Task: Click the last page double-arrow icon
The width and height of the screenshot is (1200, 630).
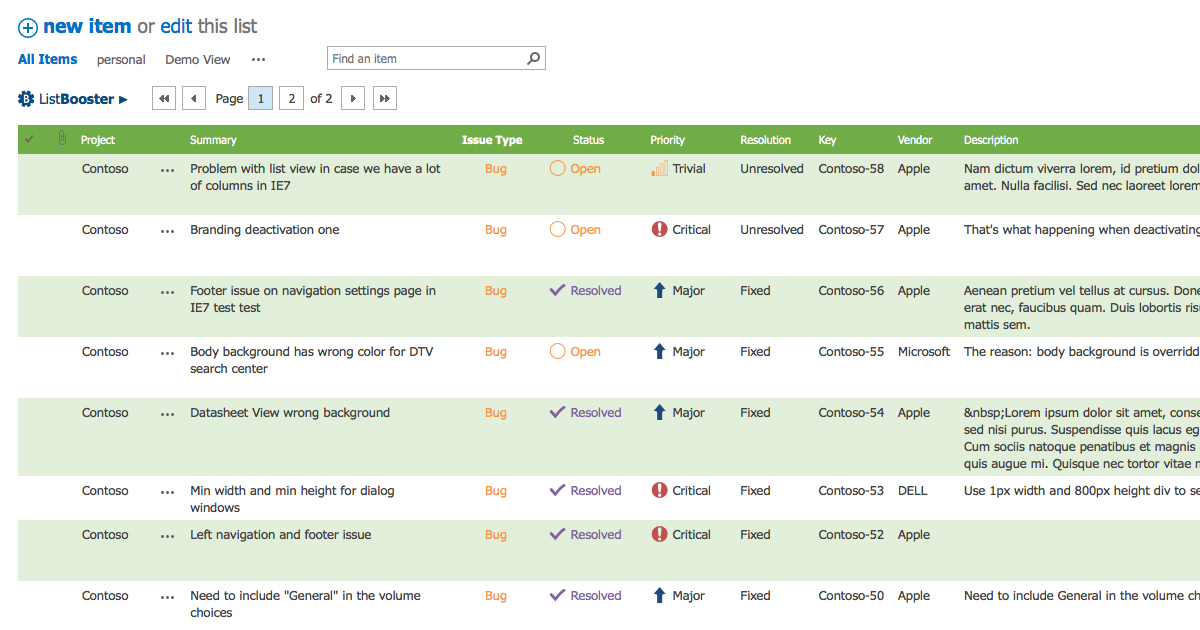Action: [x=385, y=97]
